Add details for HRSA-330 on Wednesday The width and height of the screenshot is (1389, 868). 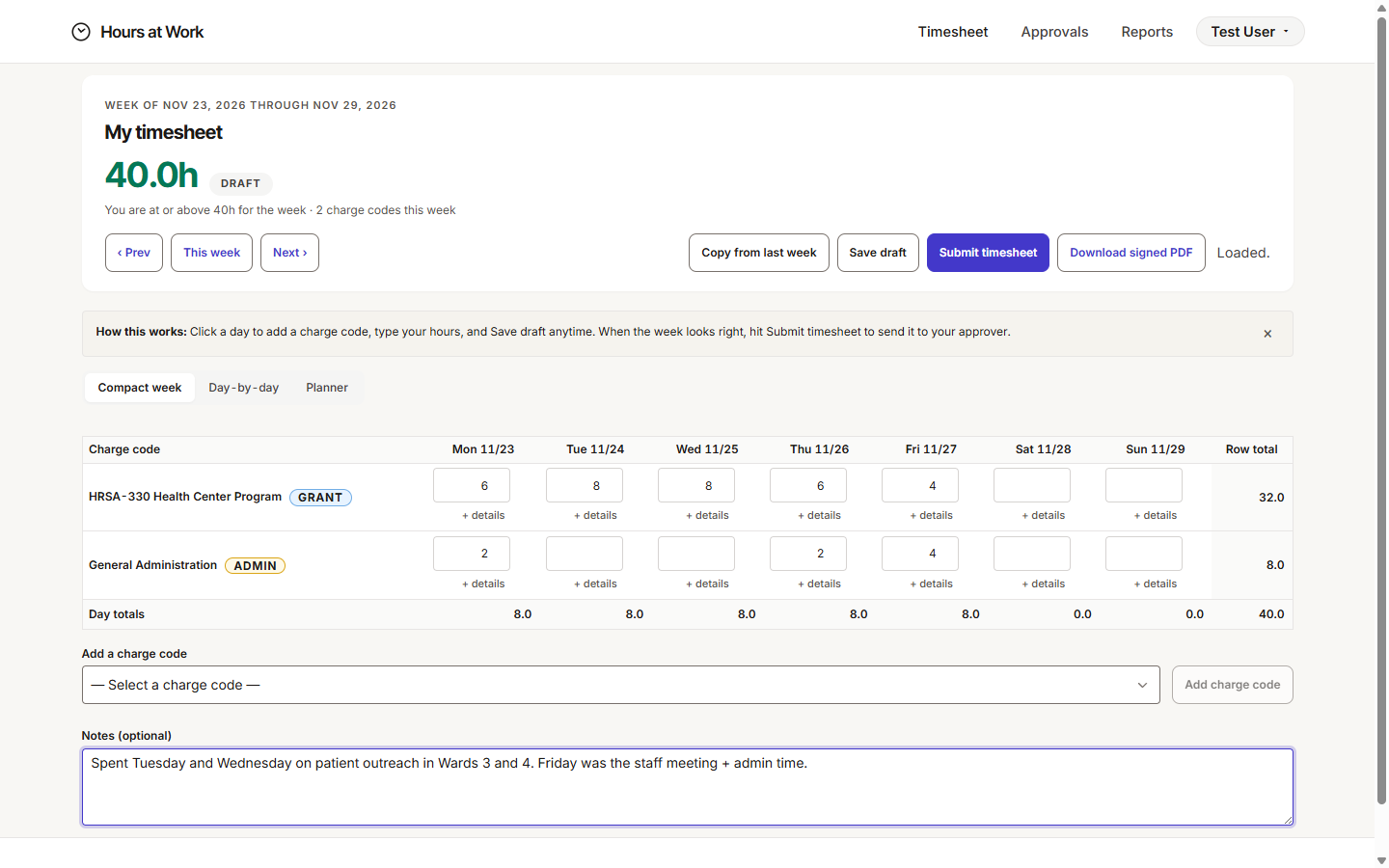(x=707, y=515)
